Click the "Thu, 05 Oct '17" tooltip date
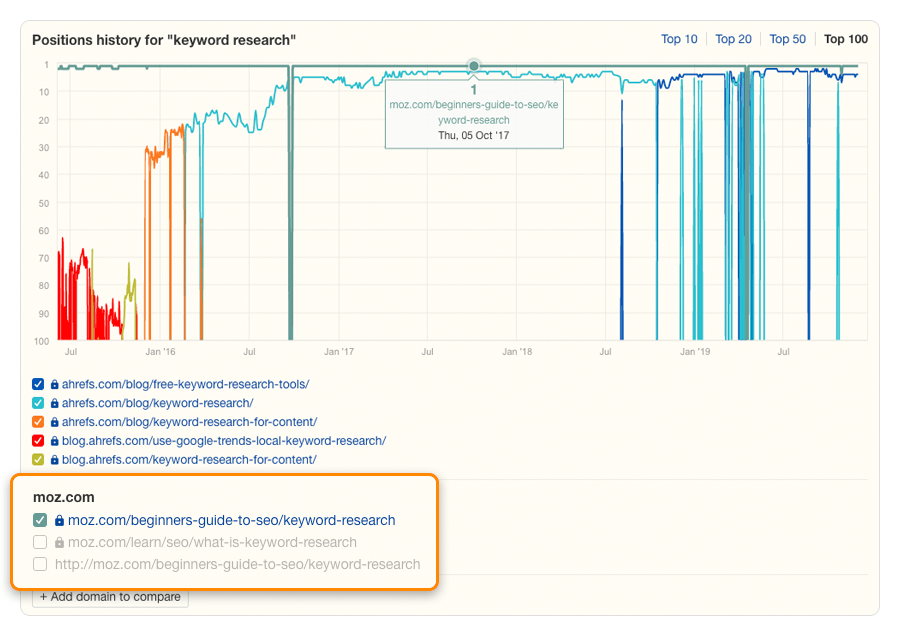The width and height of the screenshot is (900, 635). pos(474,135)
